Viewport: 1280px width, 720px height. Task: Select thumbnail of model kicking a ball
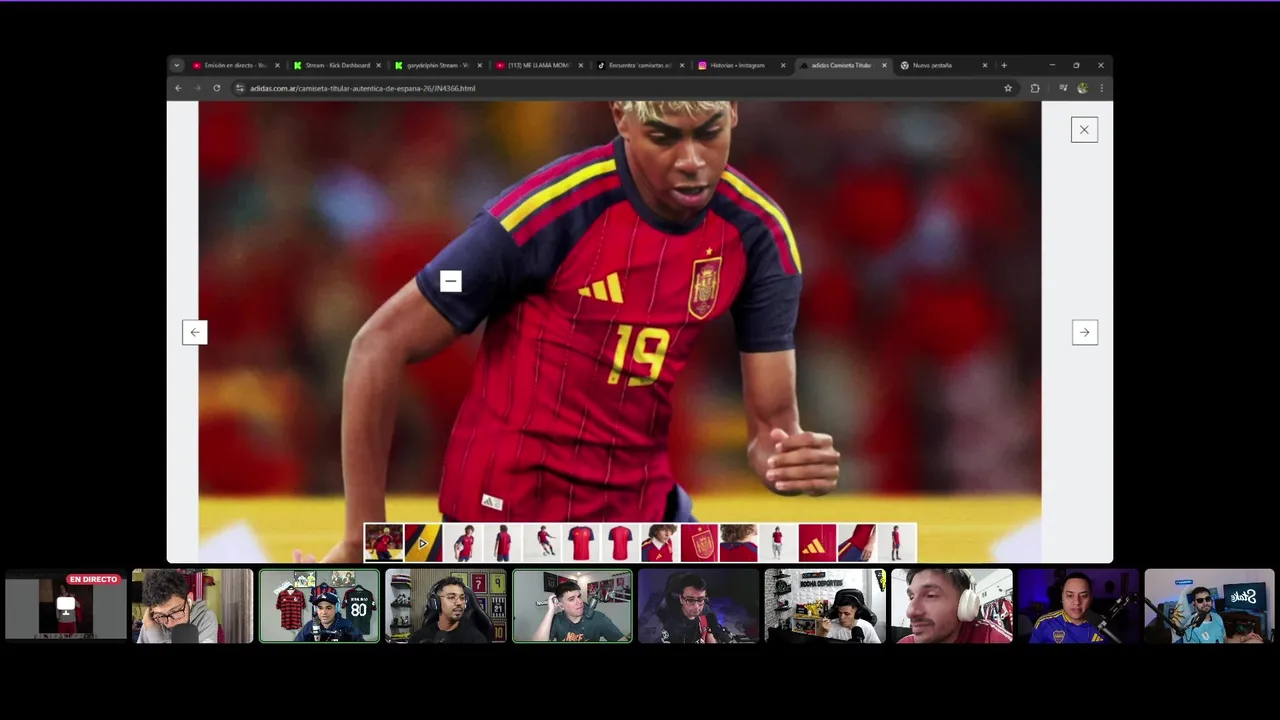click(542, 543)
